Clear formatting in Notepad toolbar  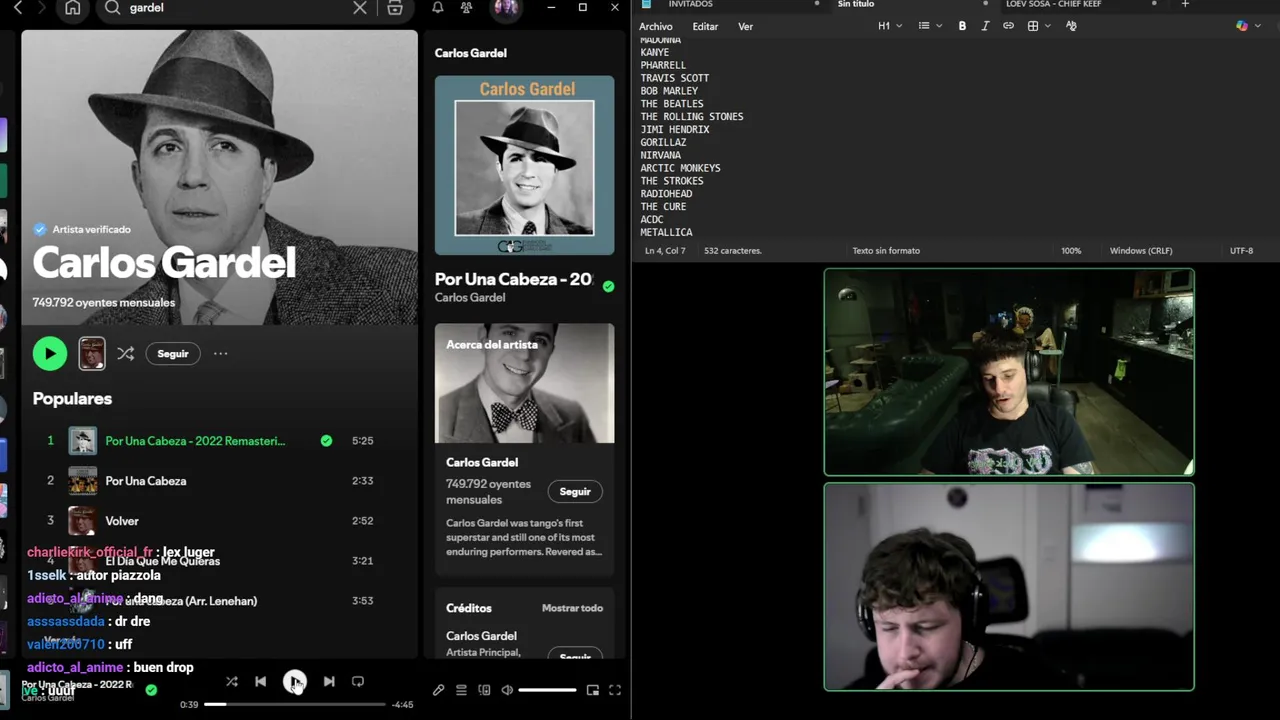[x=1071, y=26]
